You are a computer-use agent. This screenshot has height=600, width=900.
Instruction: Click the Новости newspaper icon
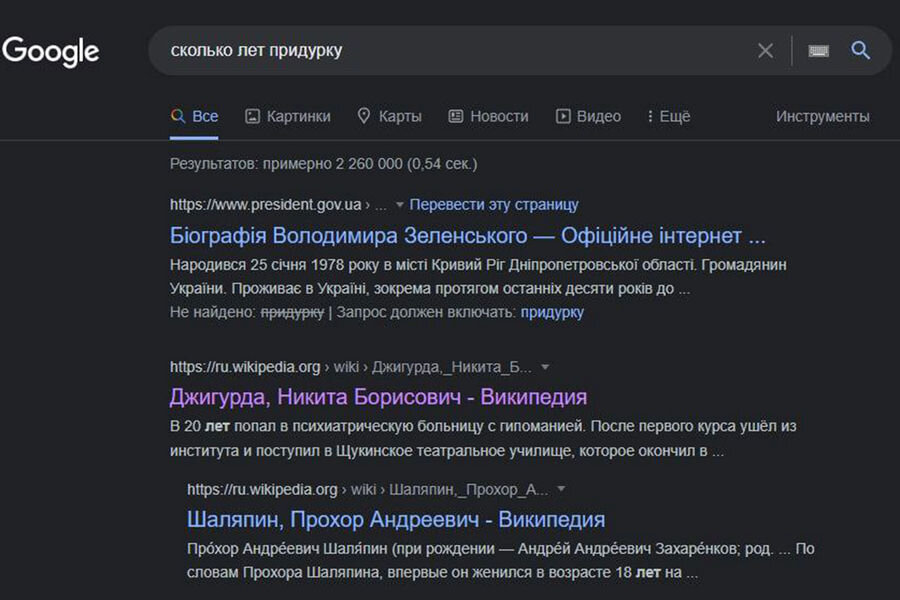tap(456, 117)
